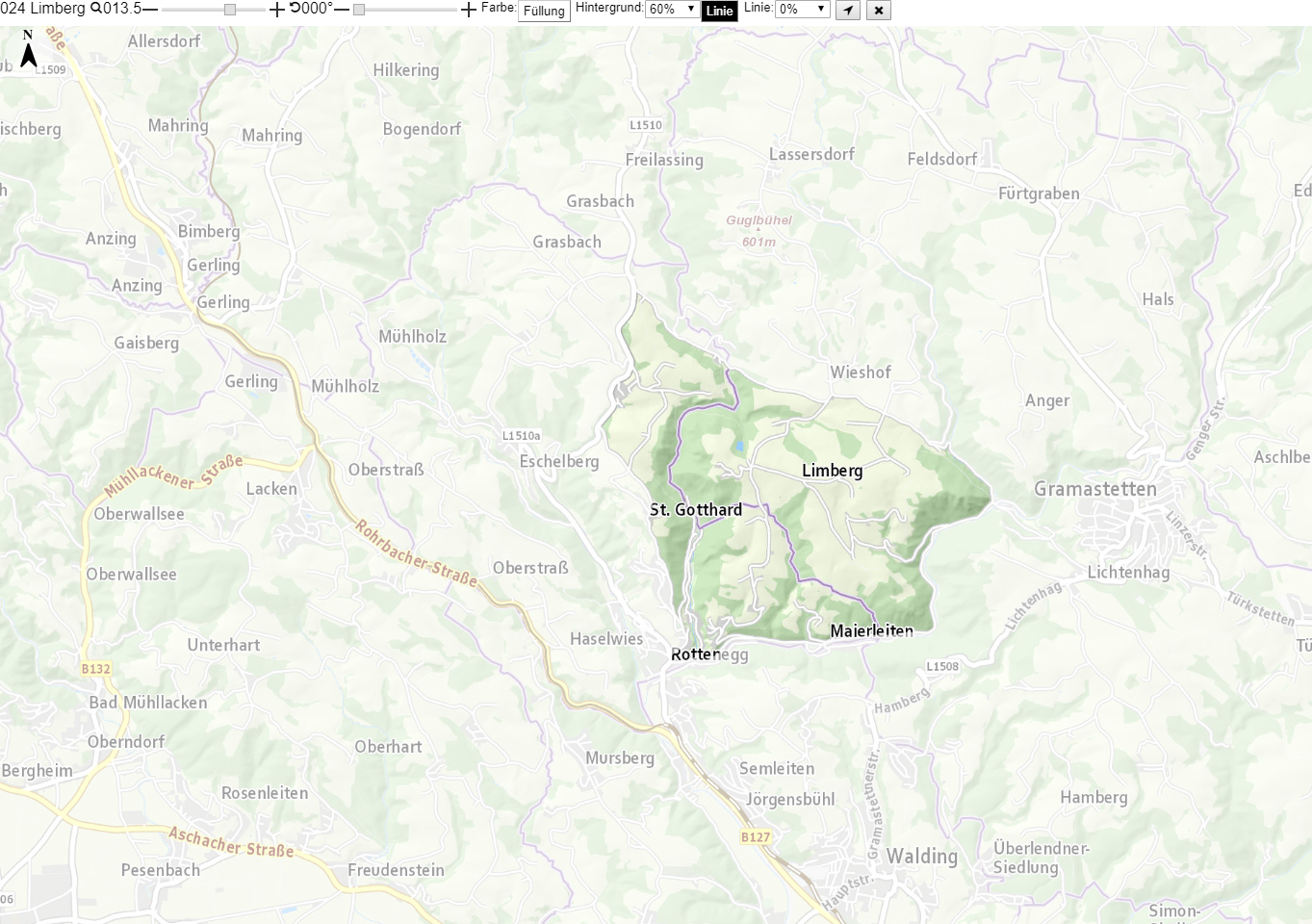Click the rotation slider handle

click(359, 10)
